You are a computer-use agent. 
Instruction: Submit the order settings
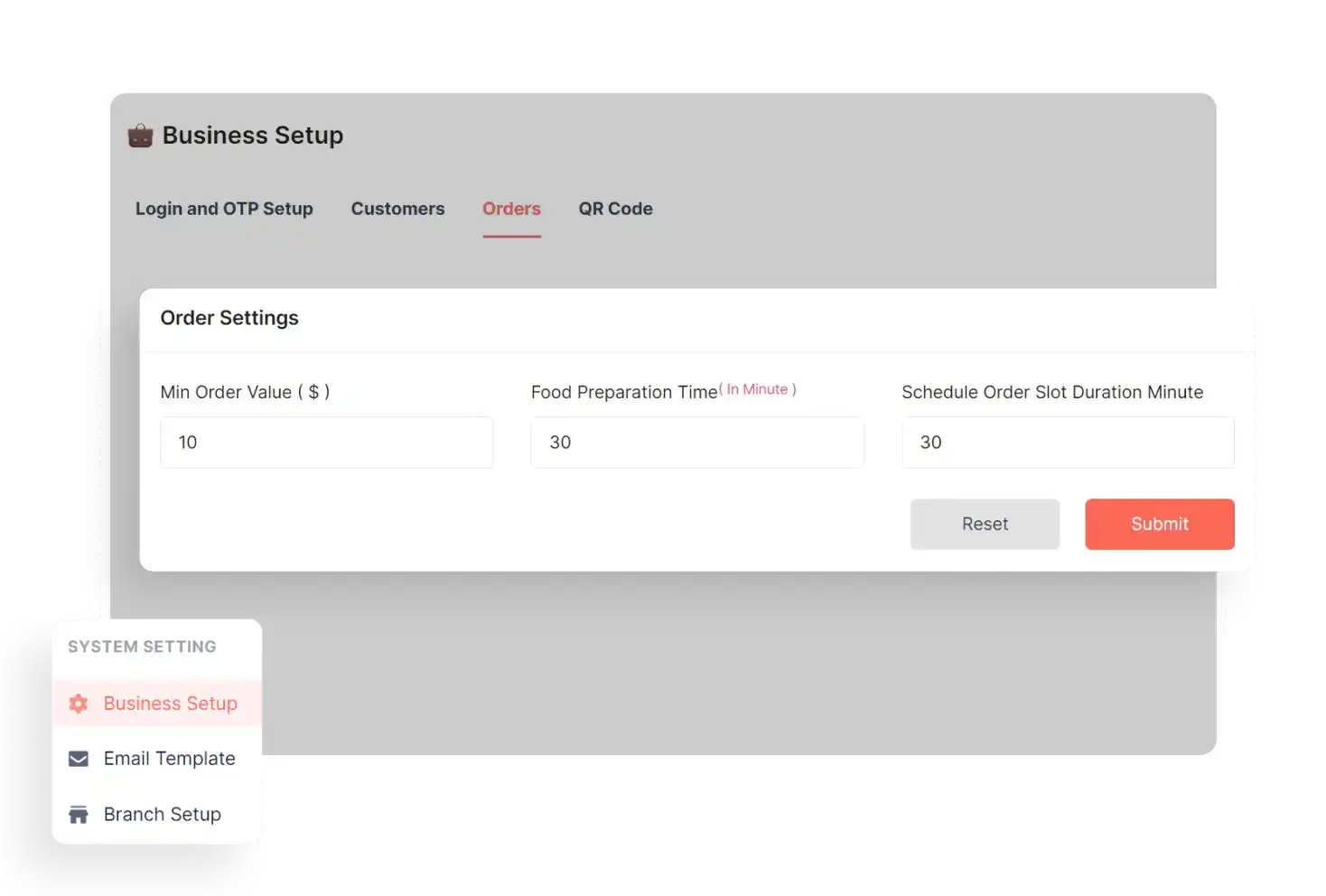(1160, 524)
